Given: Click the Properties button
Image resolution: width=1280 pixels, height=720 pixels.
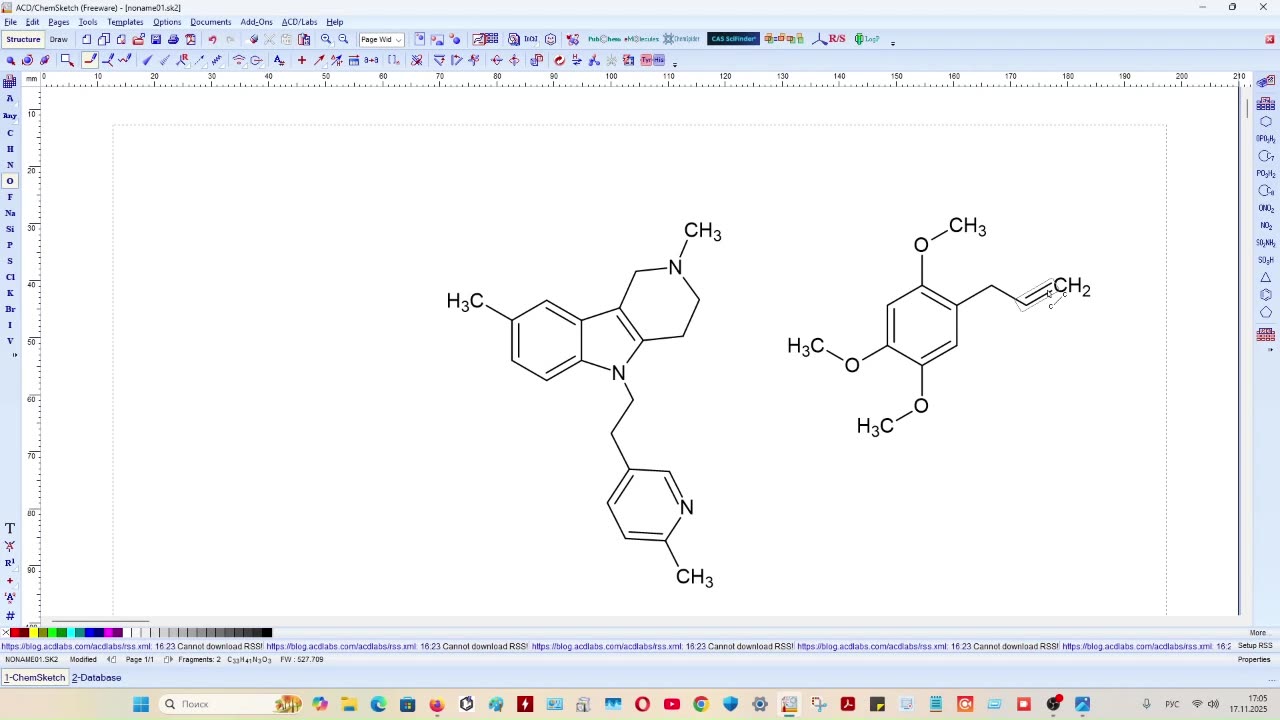Looking at the screenshot, I should (1254, 660).
